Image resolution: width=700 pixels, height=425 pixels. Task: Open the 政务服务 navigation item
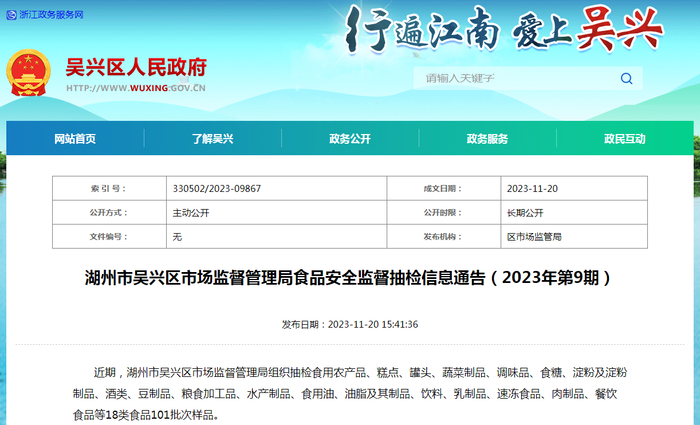pos(488,139)
